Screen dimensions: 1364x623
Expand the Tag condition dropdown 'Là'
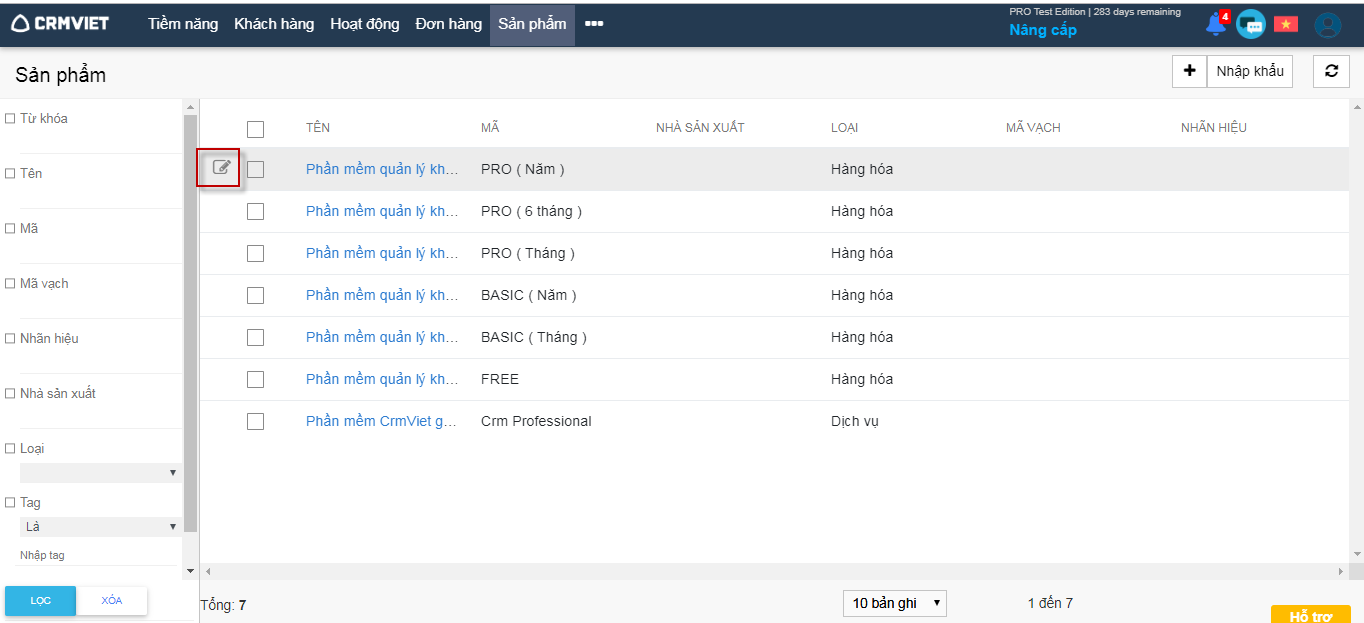click(x=100, y=527)
